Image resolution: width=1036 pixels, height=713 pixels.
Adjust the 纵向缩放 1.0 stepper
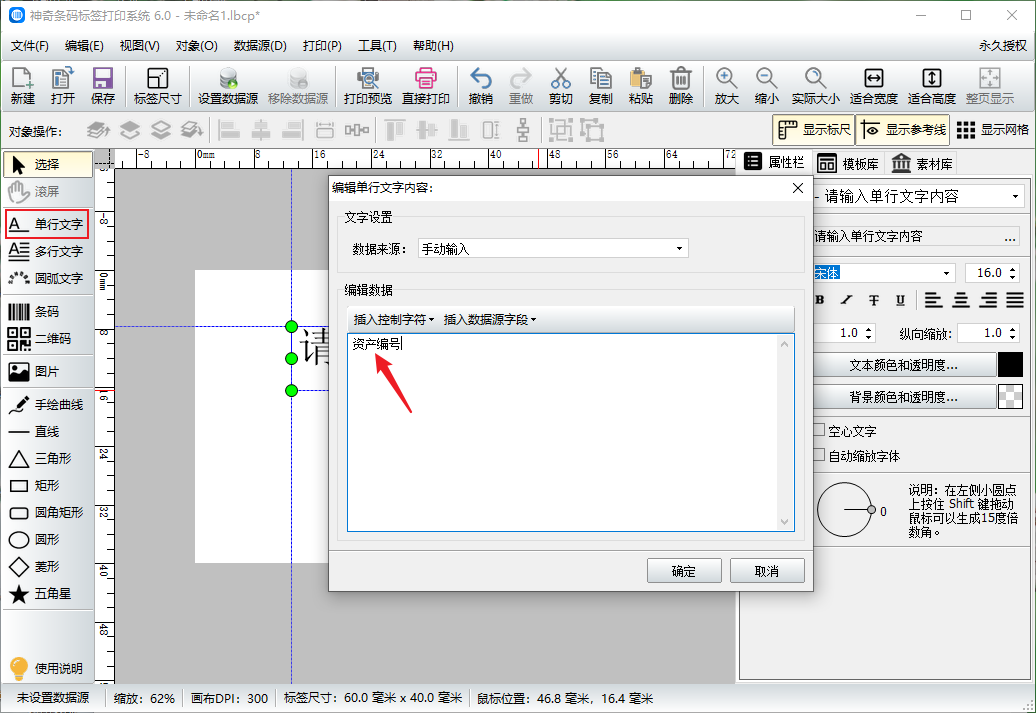[1013, 333]
